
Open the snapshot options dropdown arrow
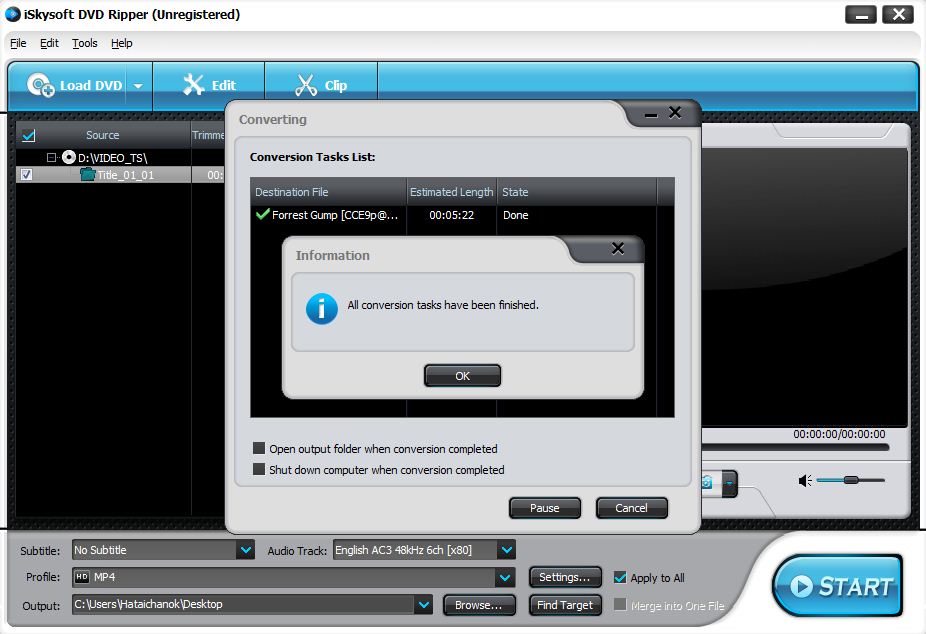729,483
